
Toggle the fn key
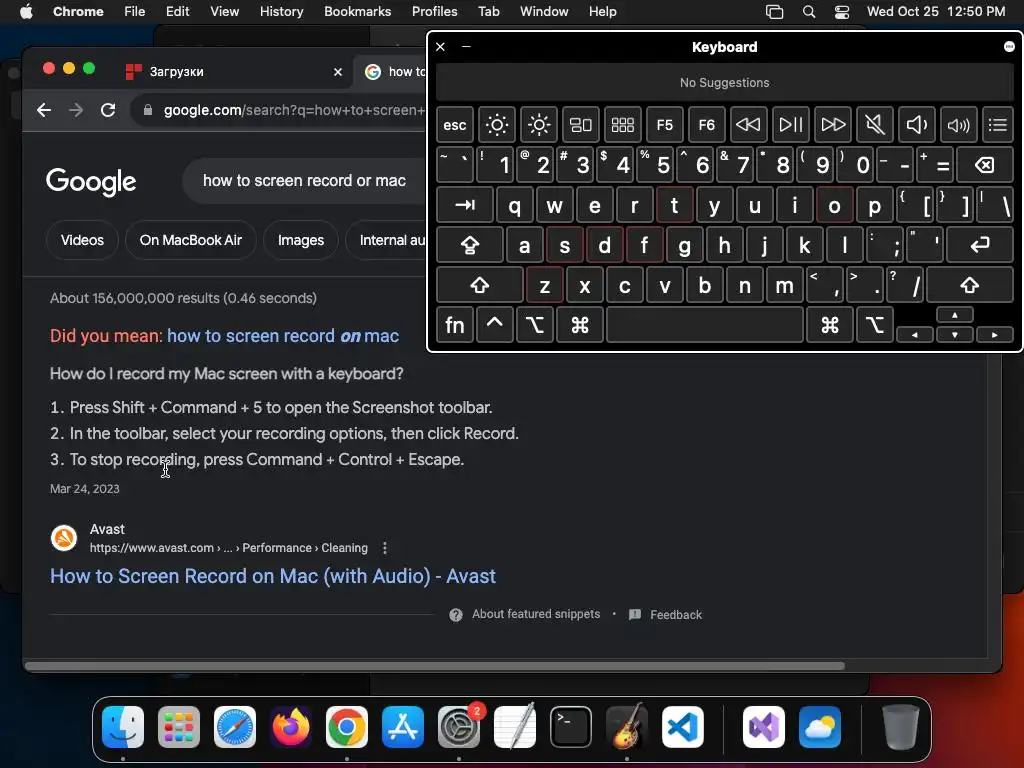pos(455,325)
